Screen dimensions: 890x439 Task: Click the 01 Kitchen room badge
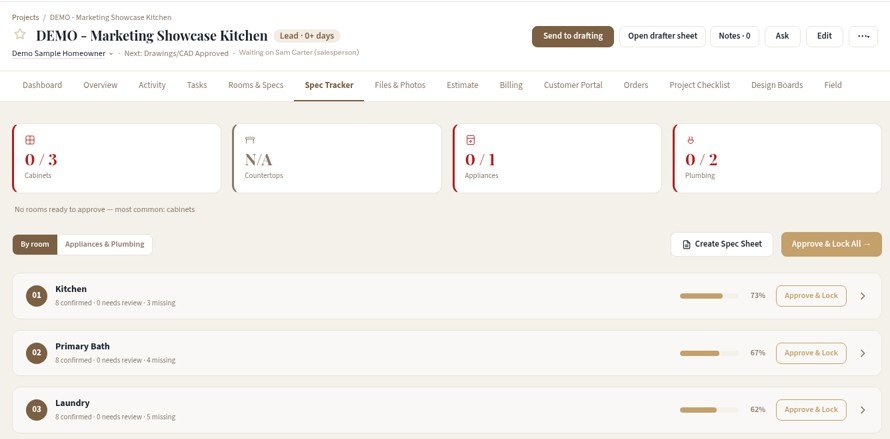(x=36, y=296)
